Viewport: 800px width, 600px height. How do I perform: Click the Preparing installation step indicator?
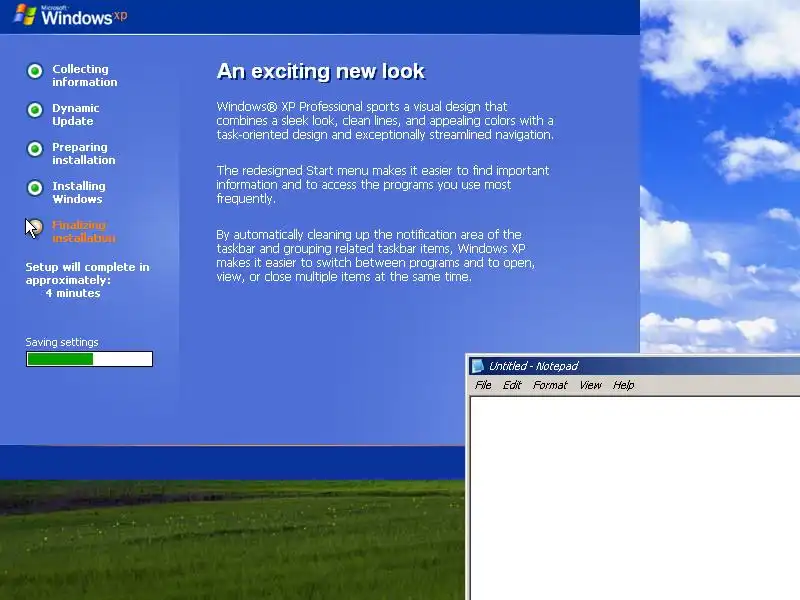(35, 149)
